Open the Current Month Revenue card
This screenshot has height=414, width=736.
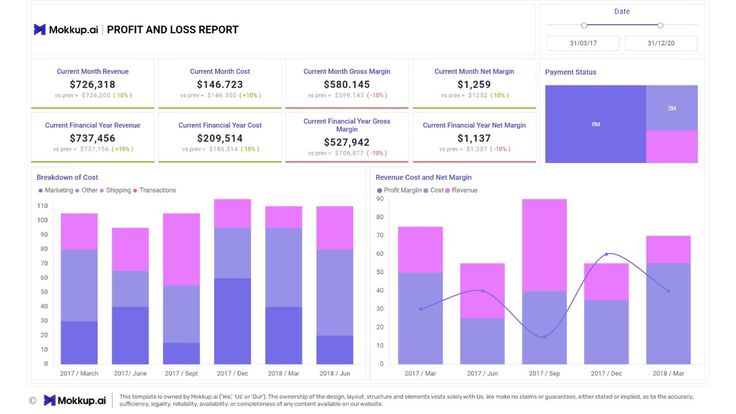(92, 84)
